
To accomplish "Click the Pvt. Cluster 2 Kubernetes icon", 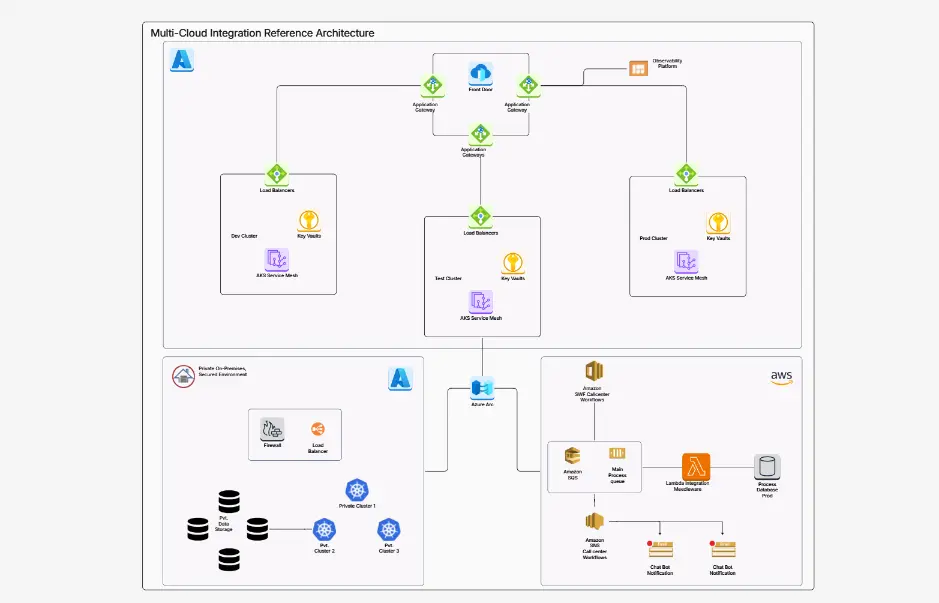I will [325, 530].
